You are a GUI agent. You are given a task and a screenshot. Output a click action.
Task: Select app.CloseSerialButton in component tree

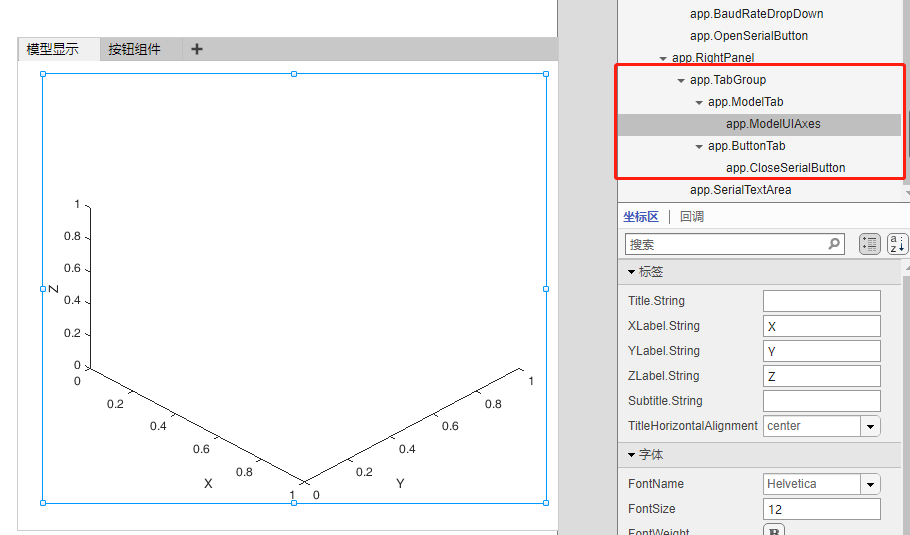click(785, 168)
